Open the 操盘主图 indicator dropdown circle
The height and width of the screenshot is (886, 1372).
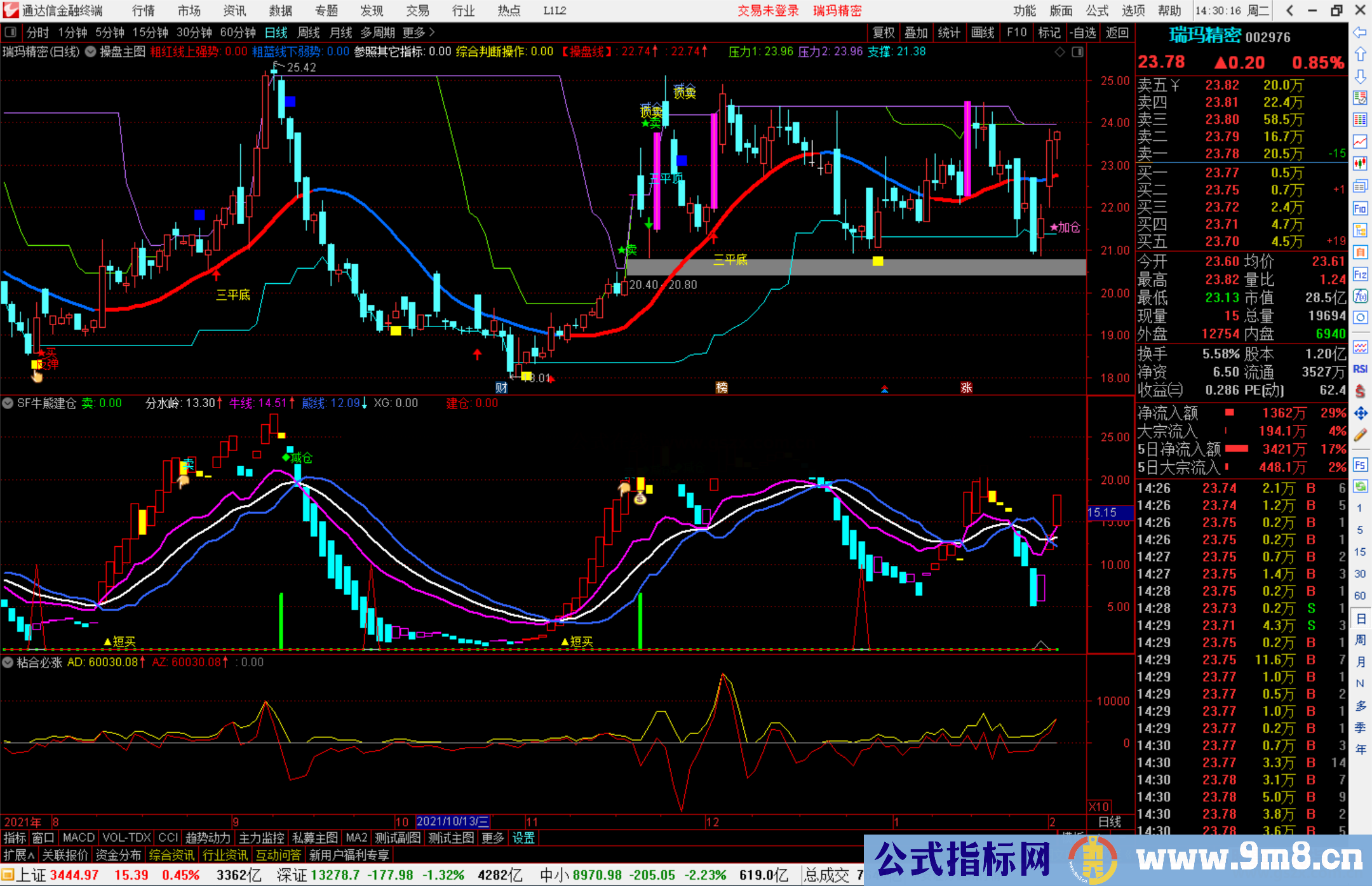click(x=91, y=51)
